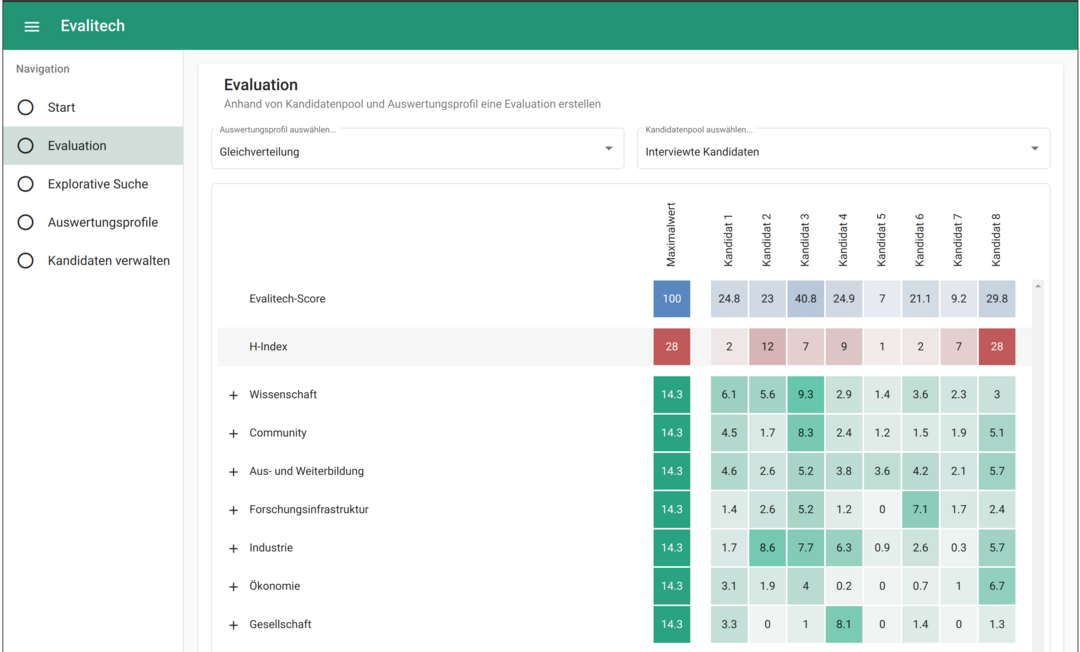Expand the Aus- und Weiterbildung row
This screenshot has height=652, width=1080.
pyautogui.click(x=233, y=472)
